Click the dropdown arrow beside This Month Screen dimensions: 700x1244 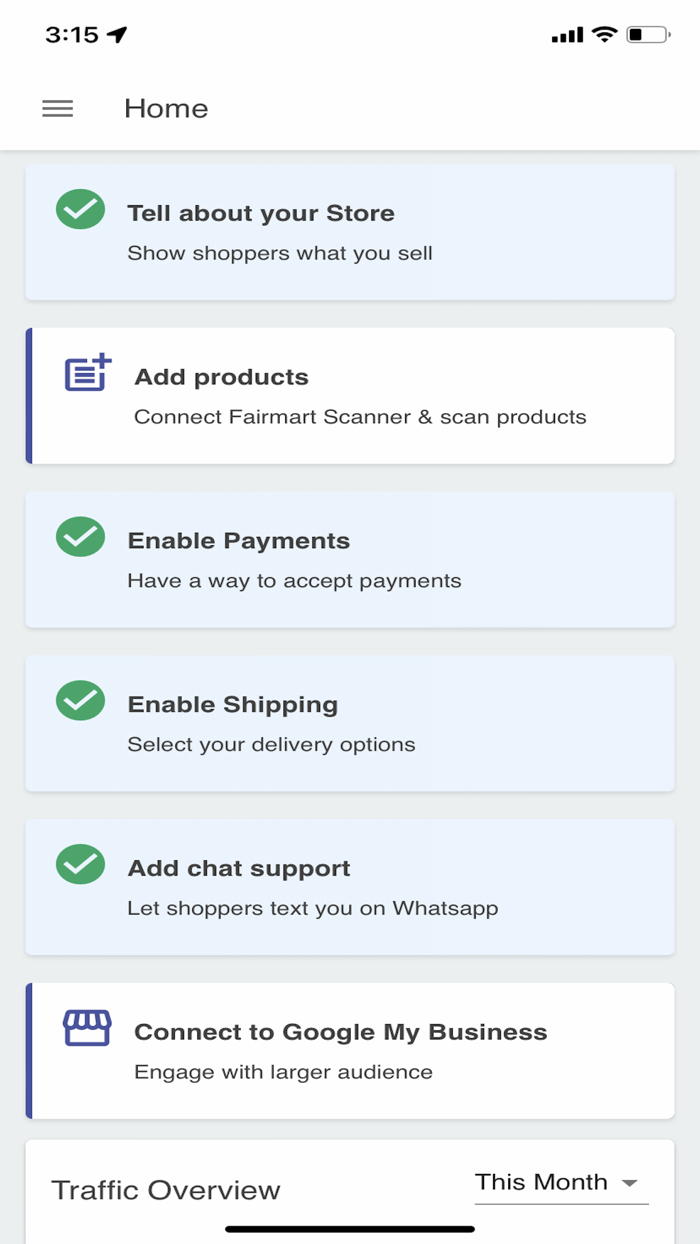[630, 1183]
